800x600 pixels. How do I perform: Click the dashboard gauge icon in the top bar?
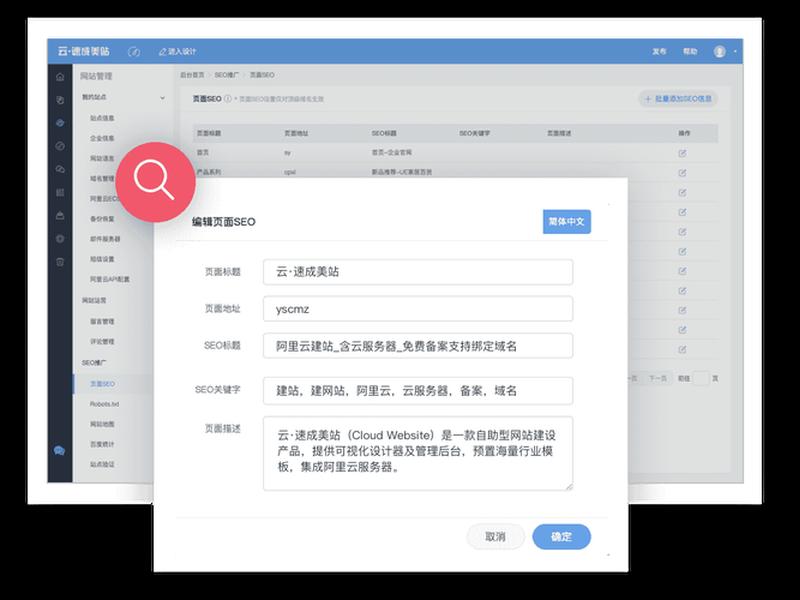click(134, 52)
